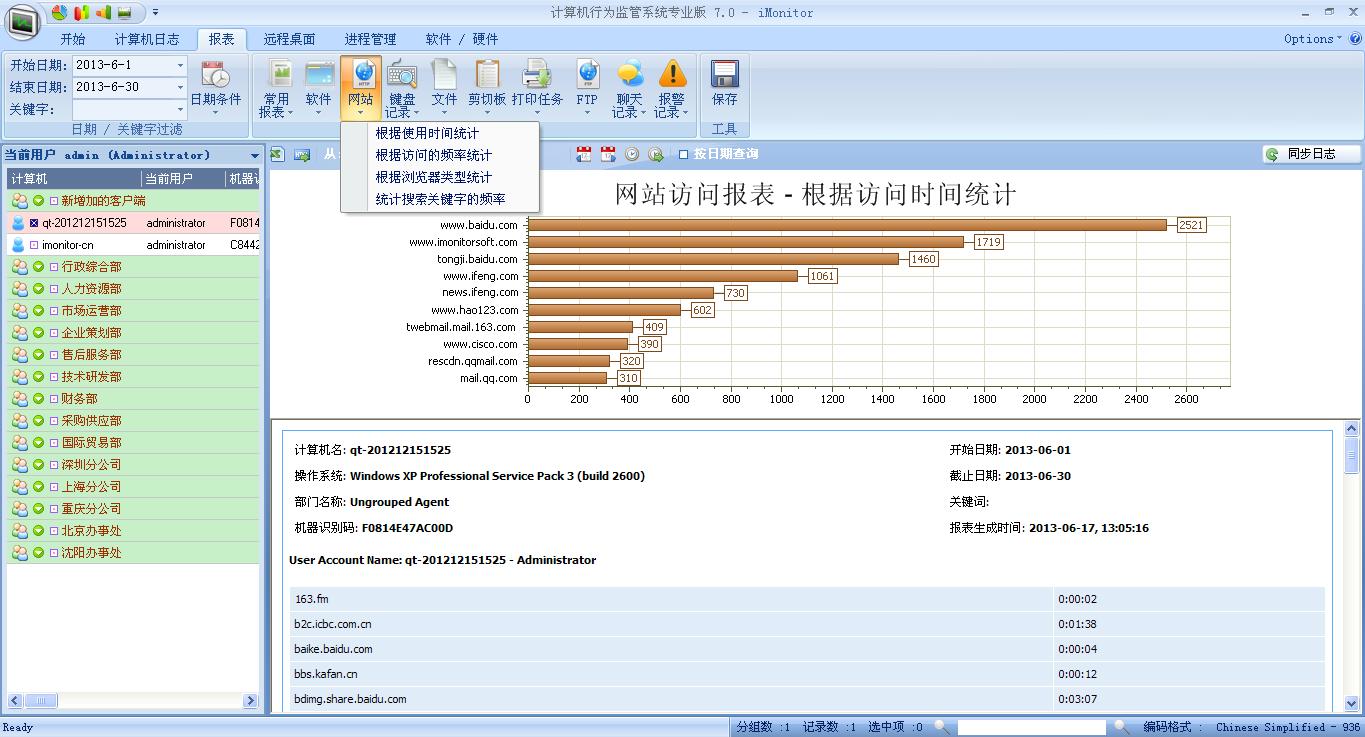Choose 统计搜索关键字的频率 from menu
Image resolution: width=1365 pixels, height=737 pixels.
[x=440, y=199]
